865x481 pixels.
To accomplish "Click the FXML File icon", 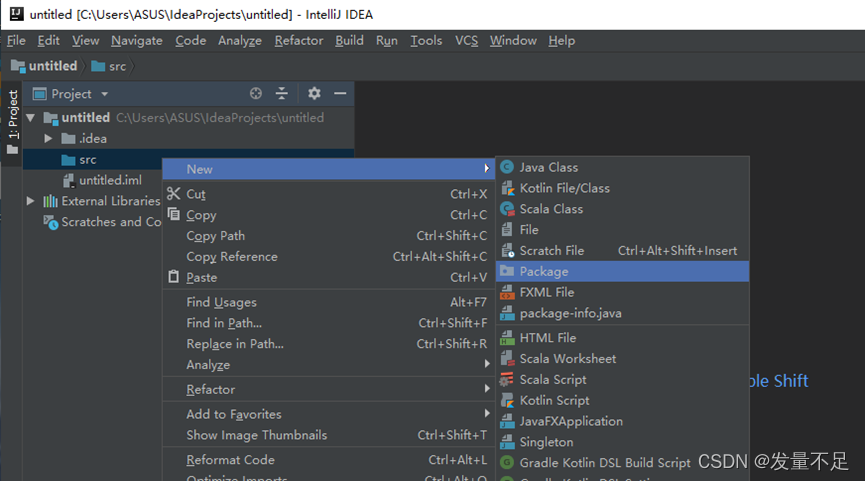I will [x=507, y=292].
